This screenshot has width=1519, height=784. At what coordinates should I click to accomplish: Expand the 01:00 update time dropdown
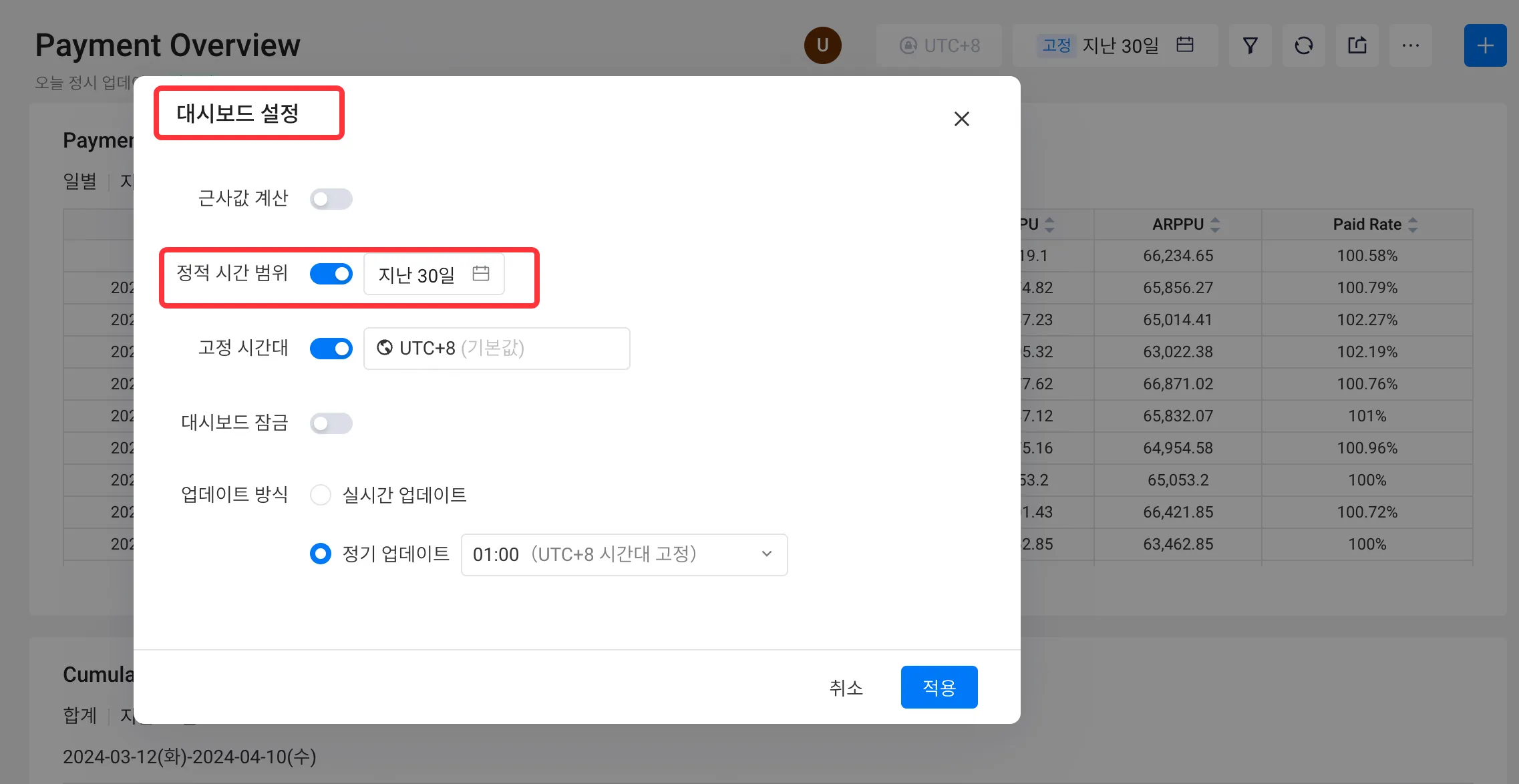(x=624, y=554)
